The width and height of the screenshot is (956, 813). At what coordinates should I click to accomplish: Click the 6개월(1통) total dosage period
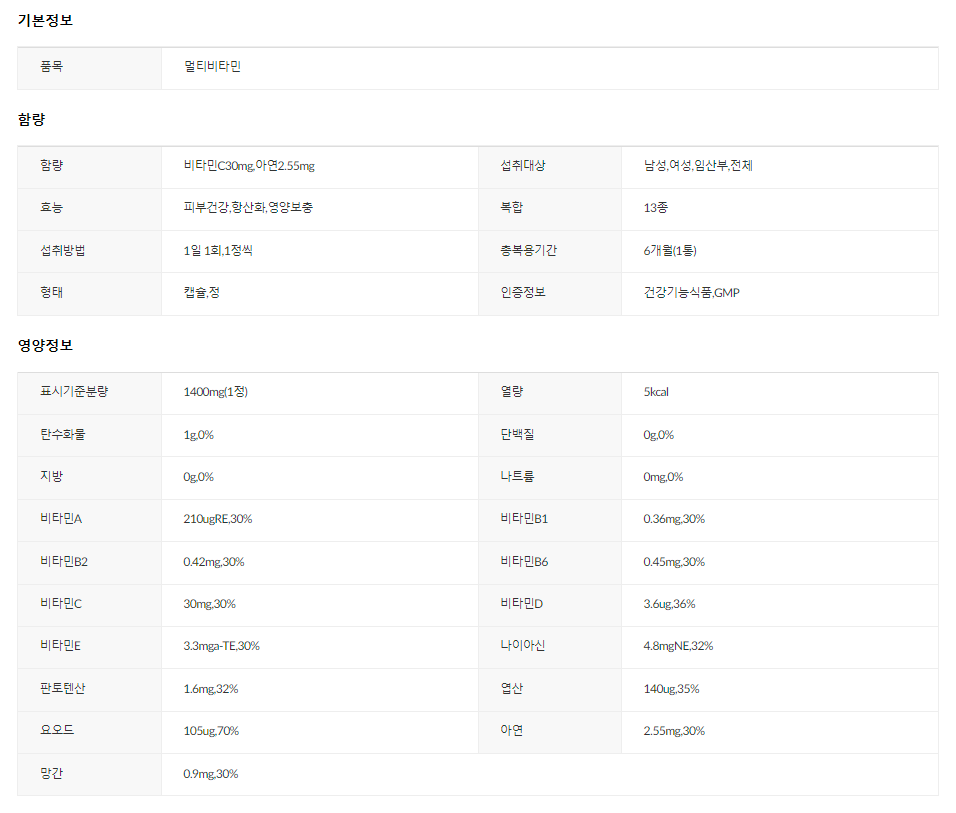(x=677, y=250)
